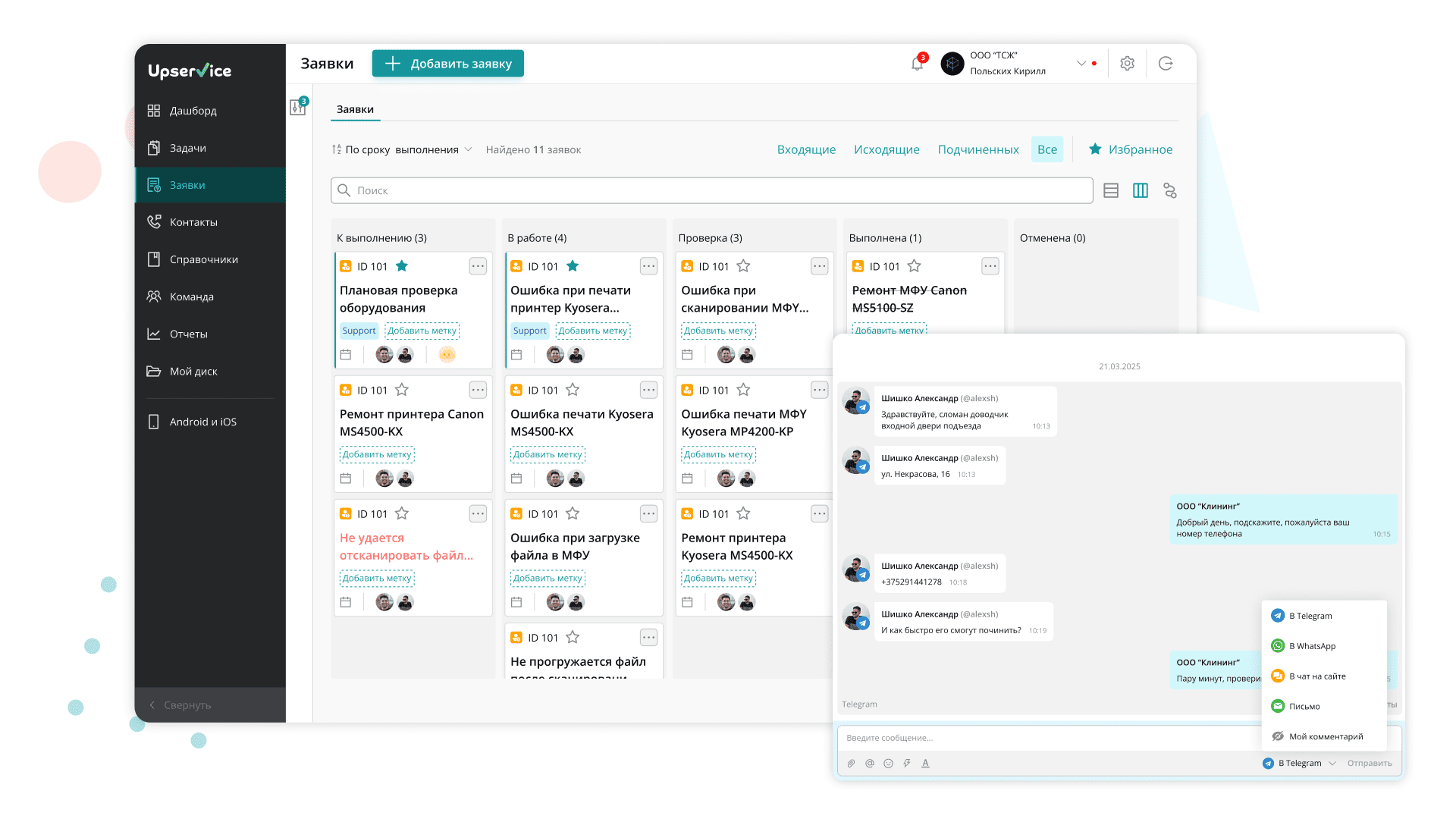
Task: Toggle the Избранное favorites filter
Action: 1131,149
